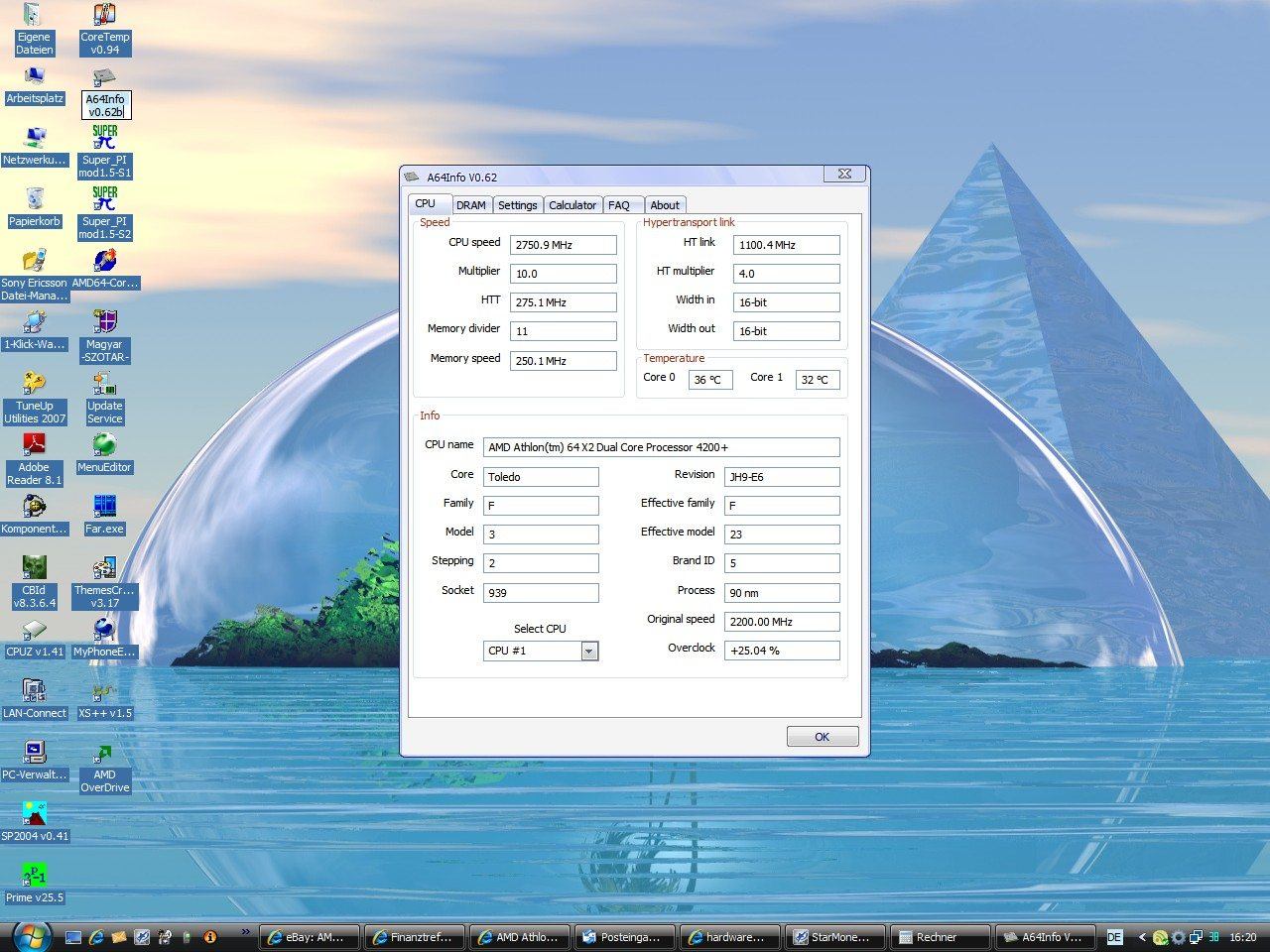The height and width of the screenshot is (952, 1270).
Task: Select the Adobe Reader 8.1 icon
Action: point(34,459)
